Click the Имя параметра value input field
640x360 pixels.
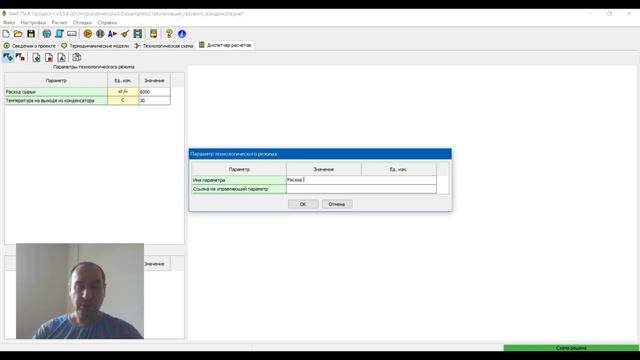click(x=361, y=180)
